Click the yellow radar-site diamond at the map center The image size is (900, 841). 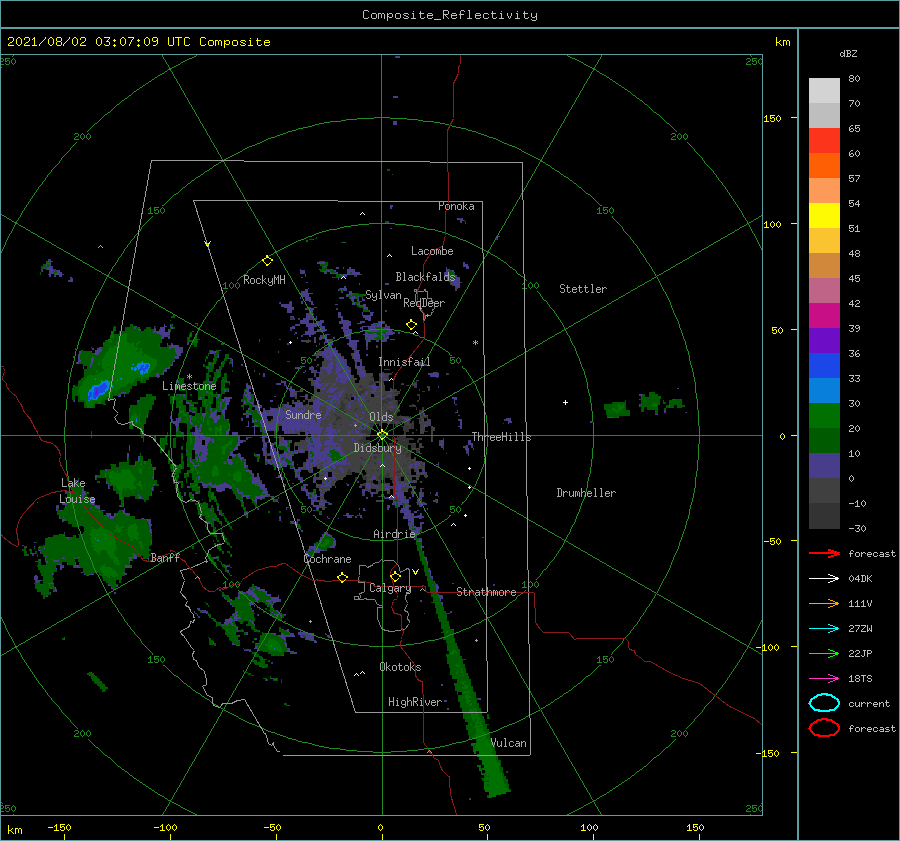coord(382,435)
